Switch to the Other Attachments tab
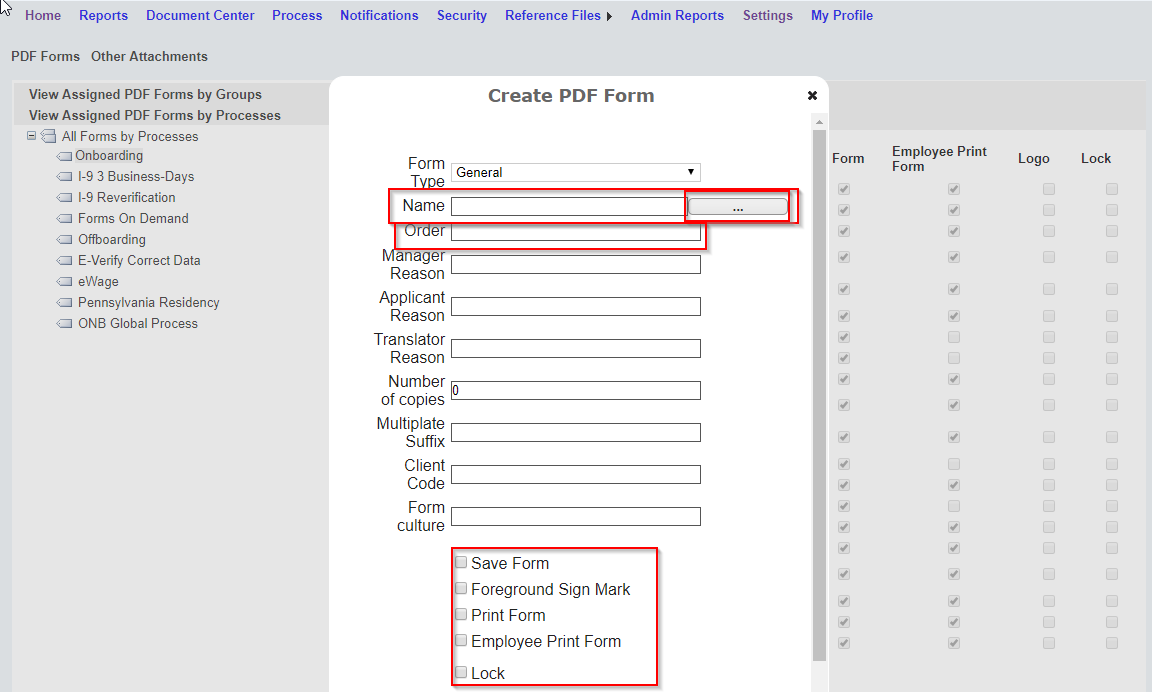Image resolution: width=1152 pixels, height=692 pixels. coord(148,56)
